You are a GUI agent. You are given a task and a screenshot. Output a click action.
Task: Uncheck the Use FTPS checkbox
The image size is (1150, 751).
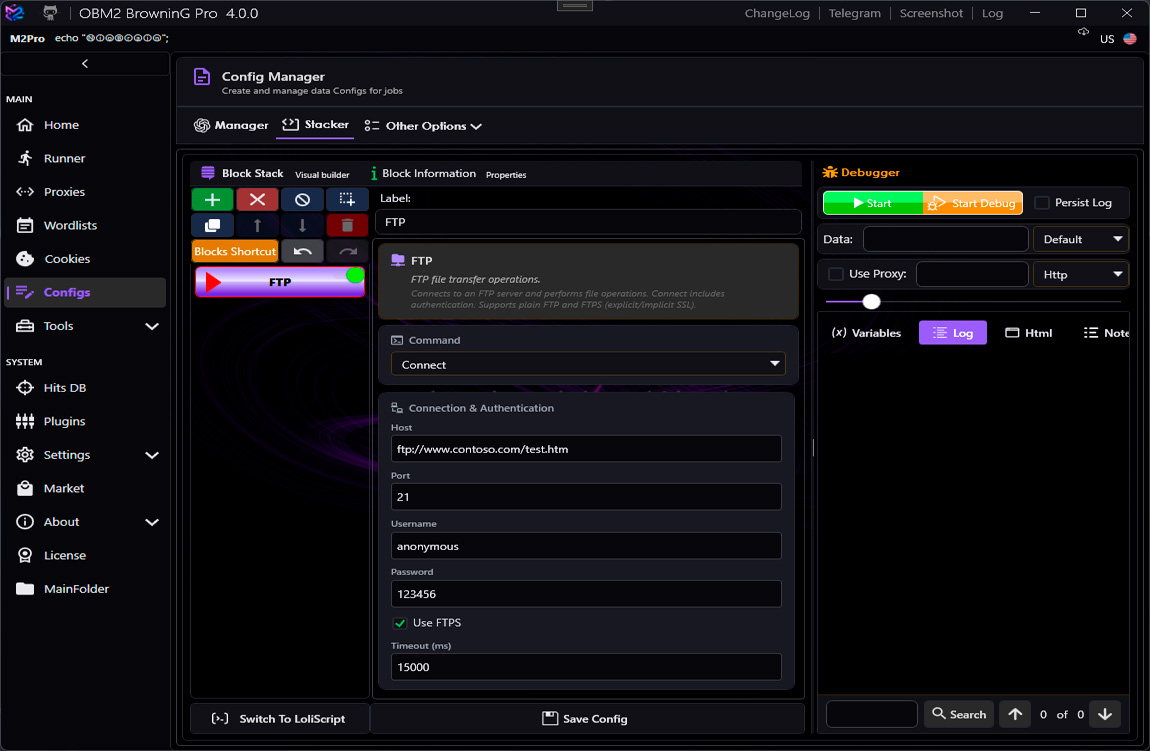[400, 623]
